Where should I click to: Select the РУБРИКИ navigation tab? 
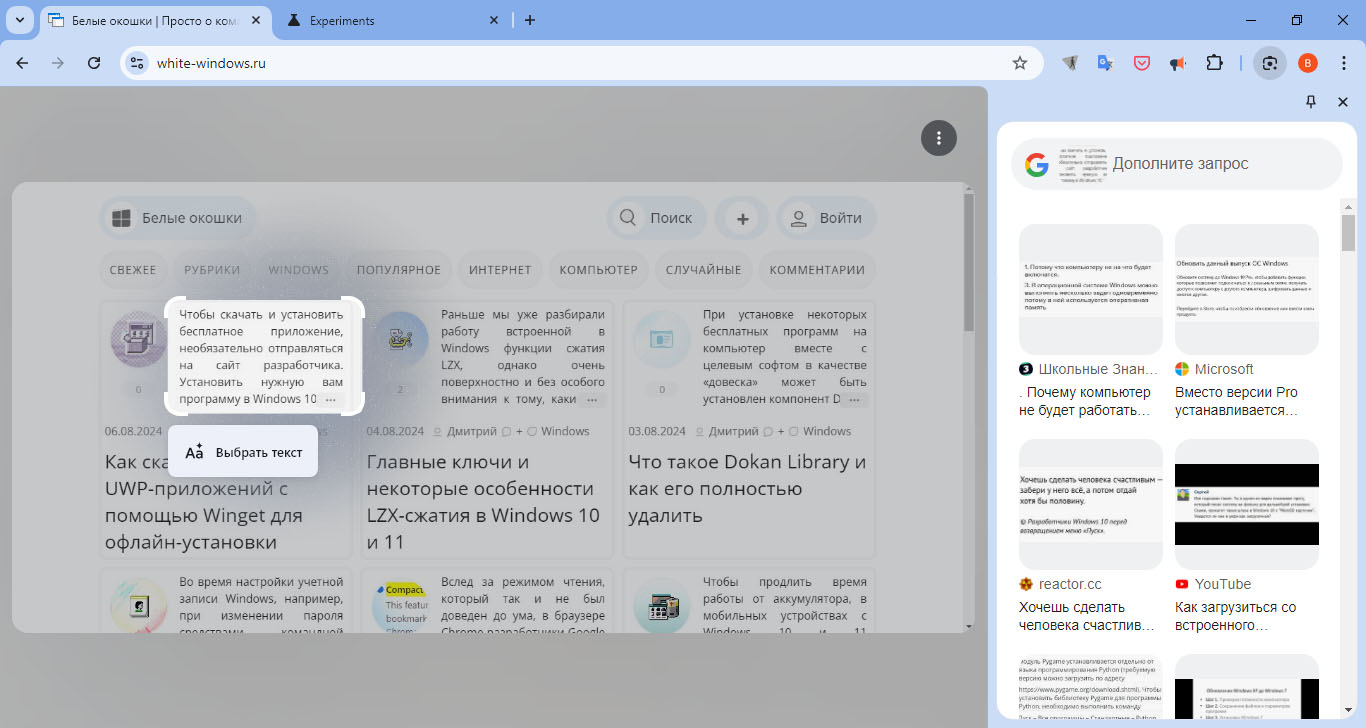(x=212, y=270)
